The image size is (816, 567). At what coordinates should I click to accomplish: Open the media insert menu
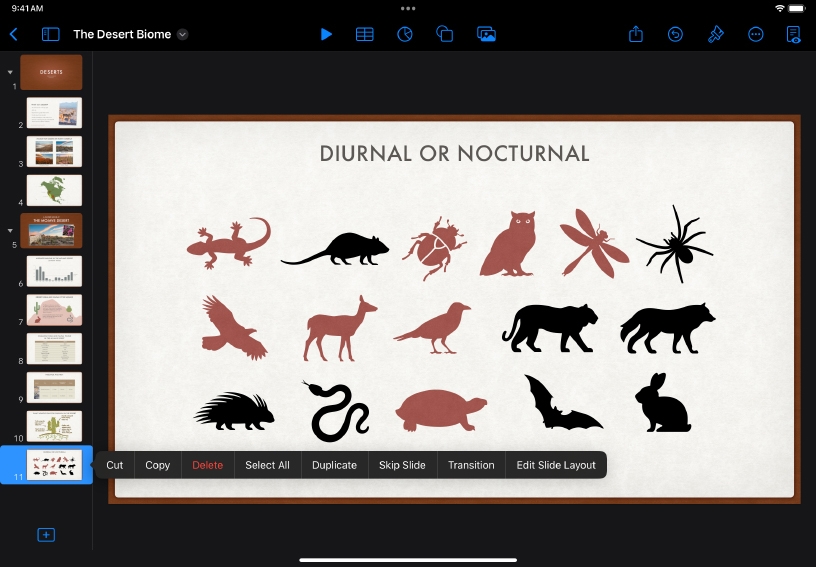pos(487,34)
